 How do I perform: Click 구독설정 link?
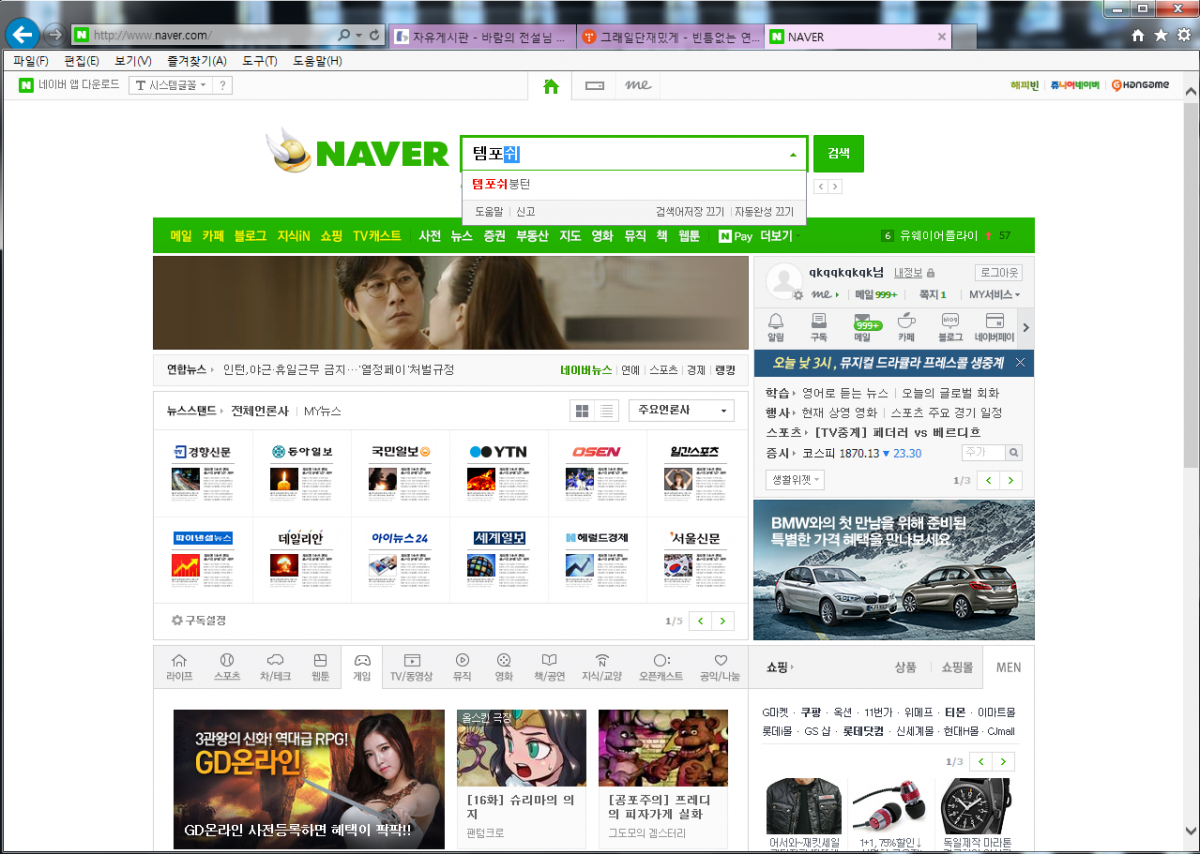tap(199, 620)
